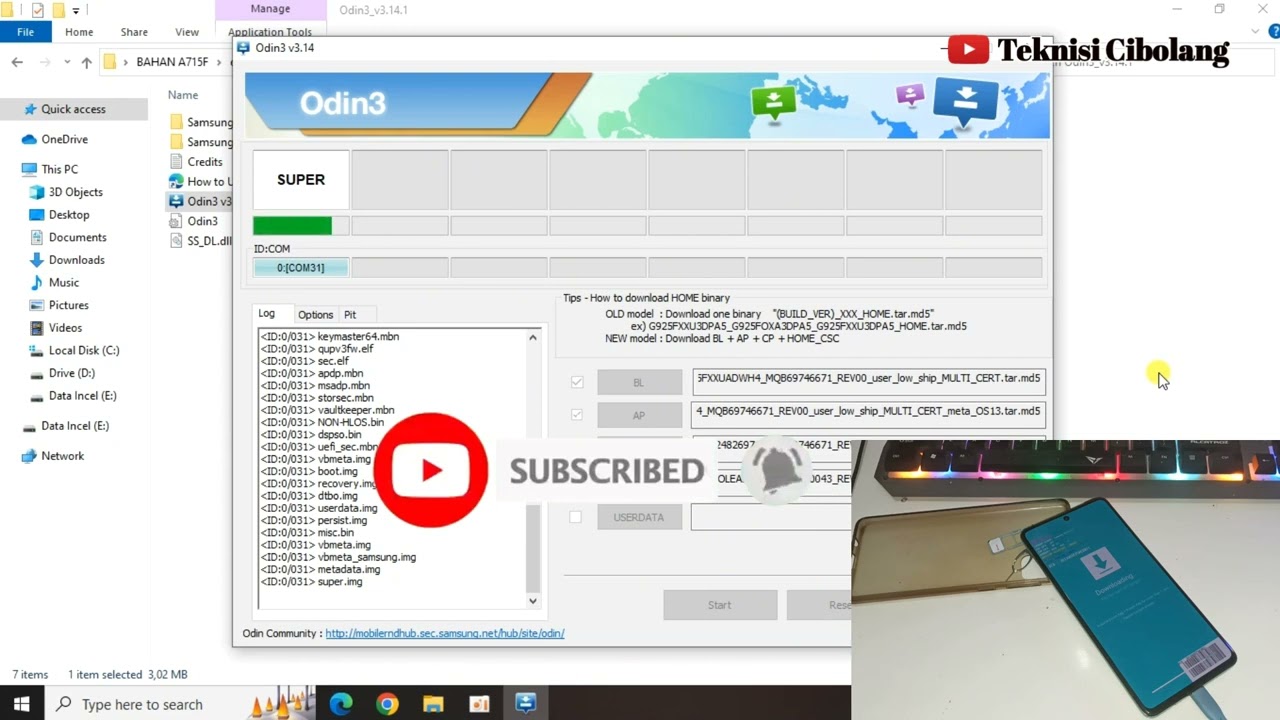Open Quick access in the navigation pane
Image resolution: width=1280 pixels, height=720 pixels.
(73, 109)
